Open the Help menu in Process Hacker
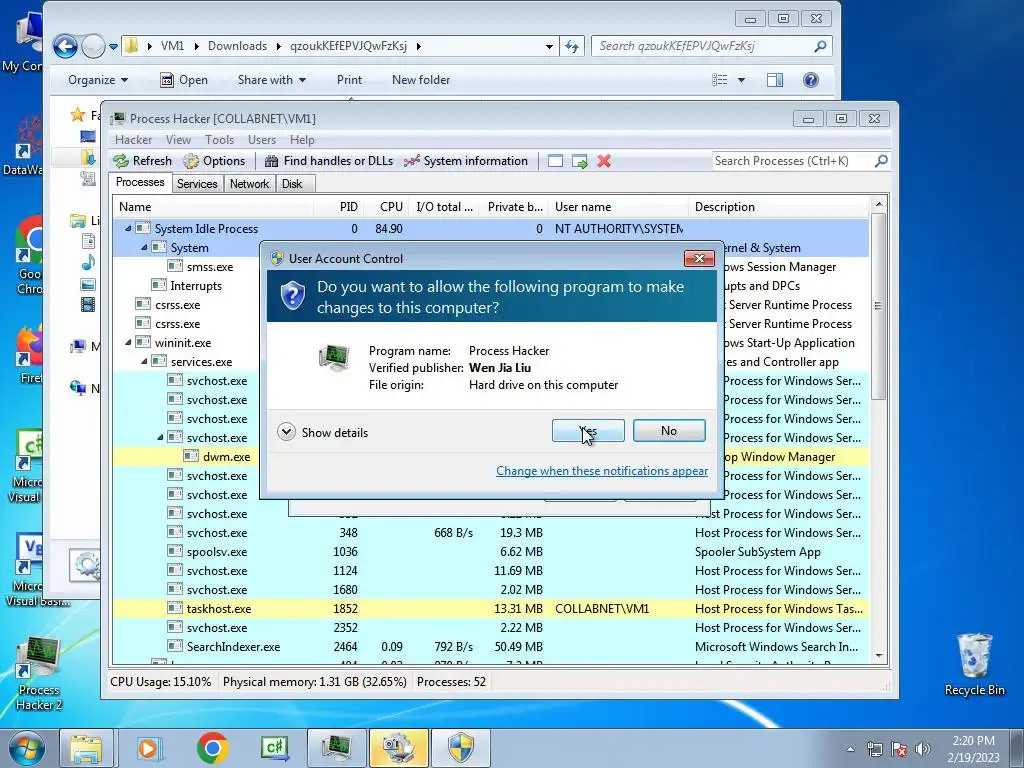 tap(302, 140)
